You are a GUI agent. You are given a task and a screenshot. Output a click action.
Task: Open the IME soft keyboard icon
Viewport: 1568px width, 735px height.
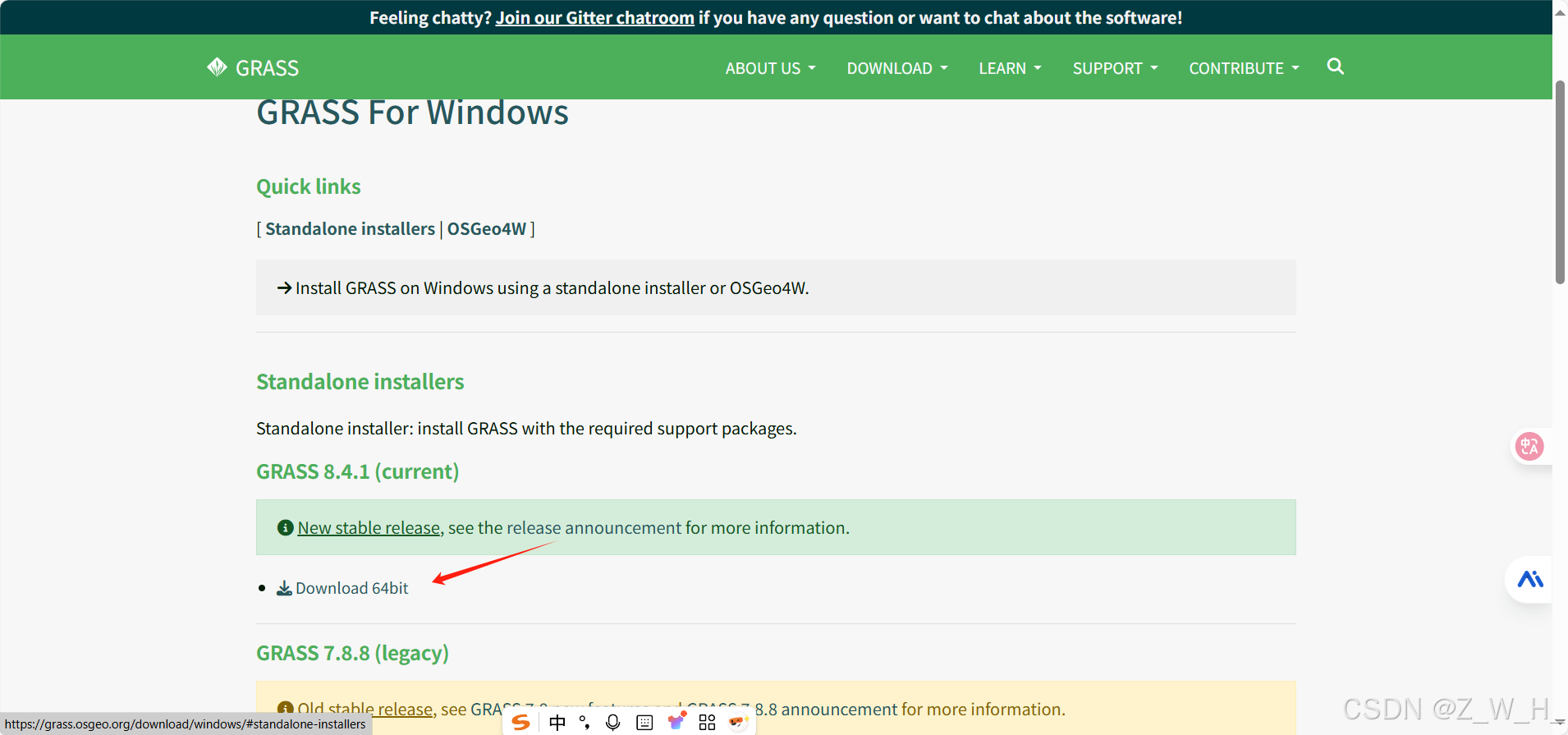point(644,723)
